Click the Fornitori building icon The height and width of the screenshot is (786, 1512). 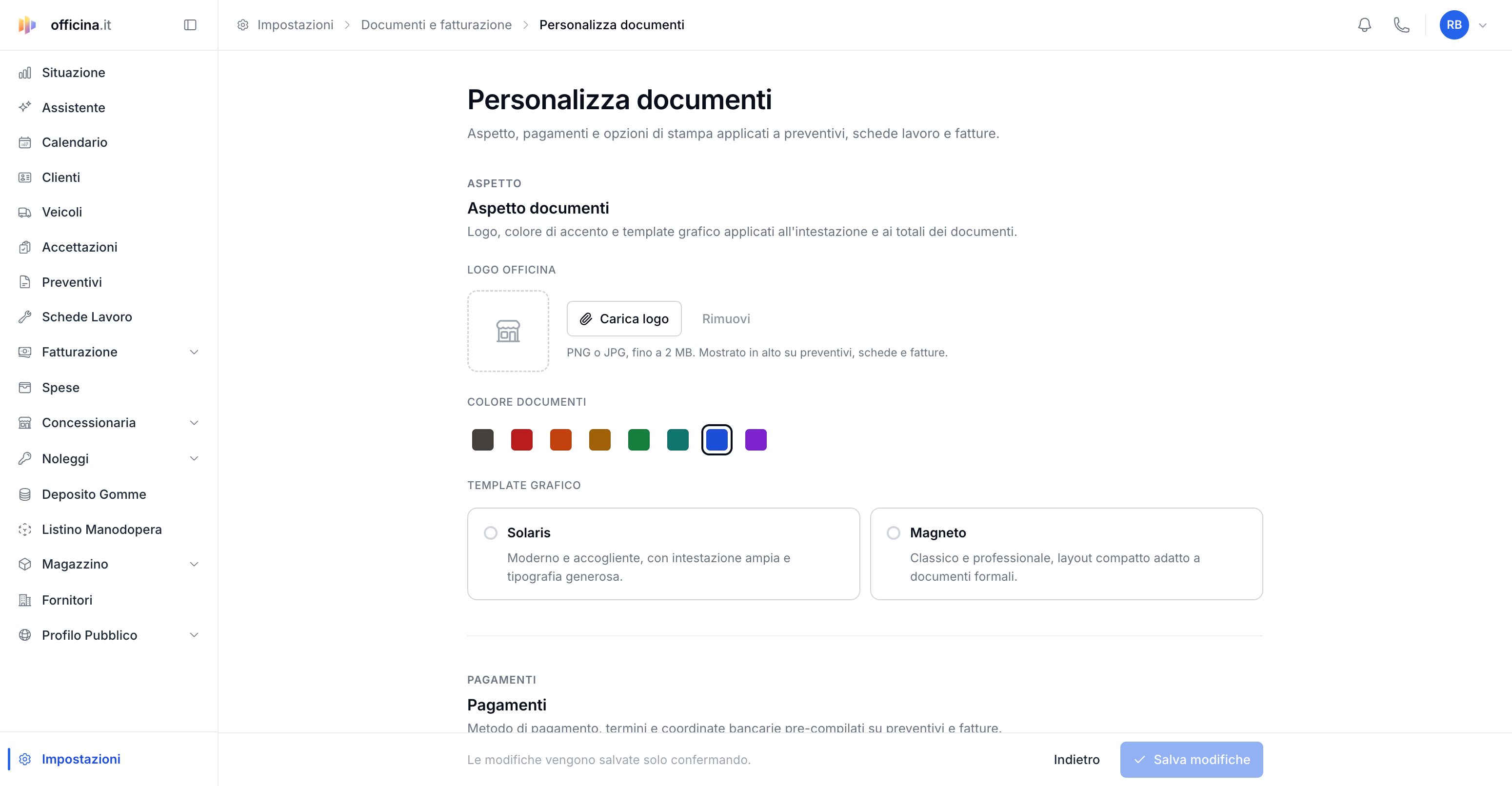[x=25, y=600]
